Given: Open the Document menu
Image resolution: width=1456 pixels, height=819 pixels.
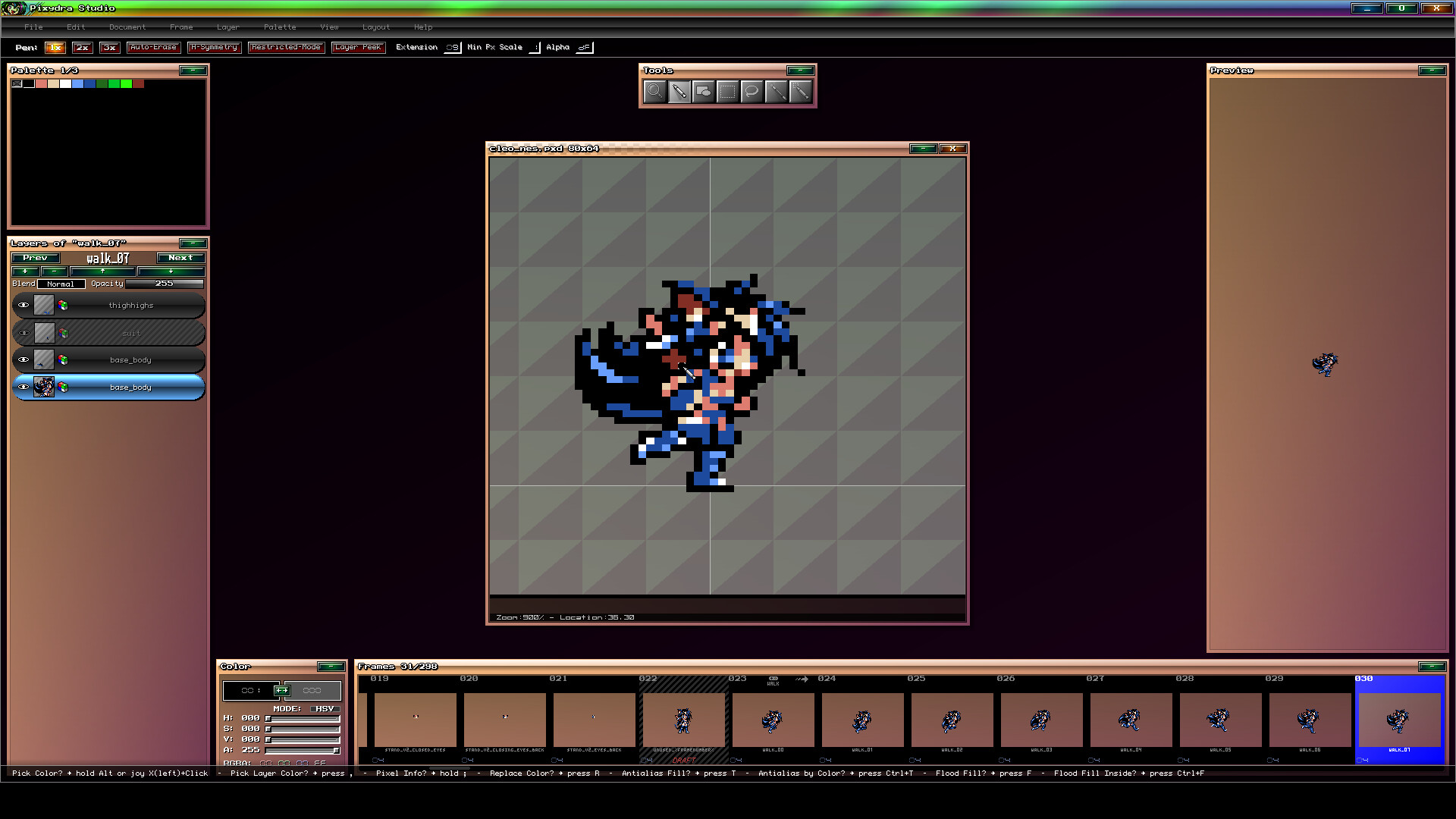Looking at the screenshot, I should coord(127,27).
